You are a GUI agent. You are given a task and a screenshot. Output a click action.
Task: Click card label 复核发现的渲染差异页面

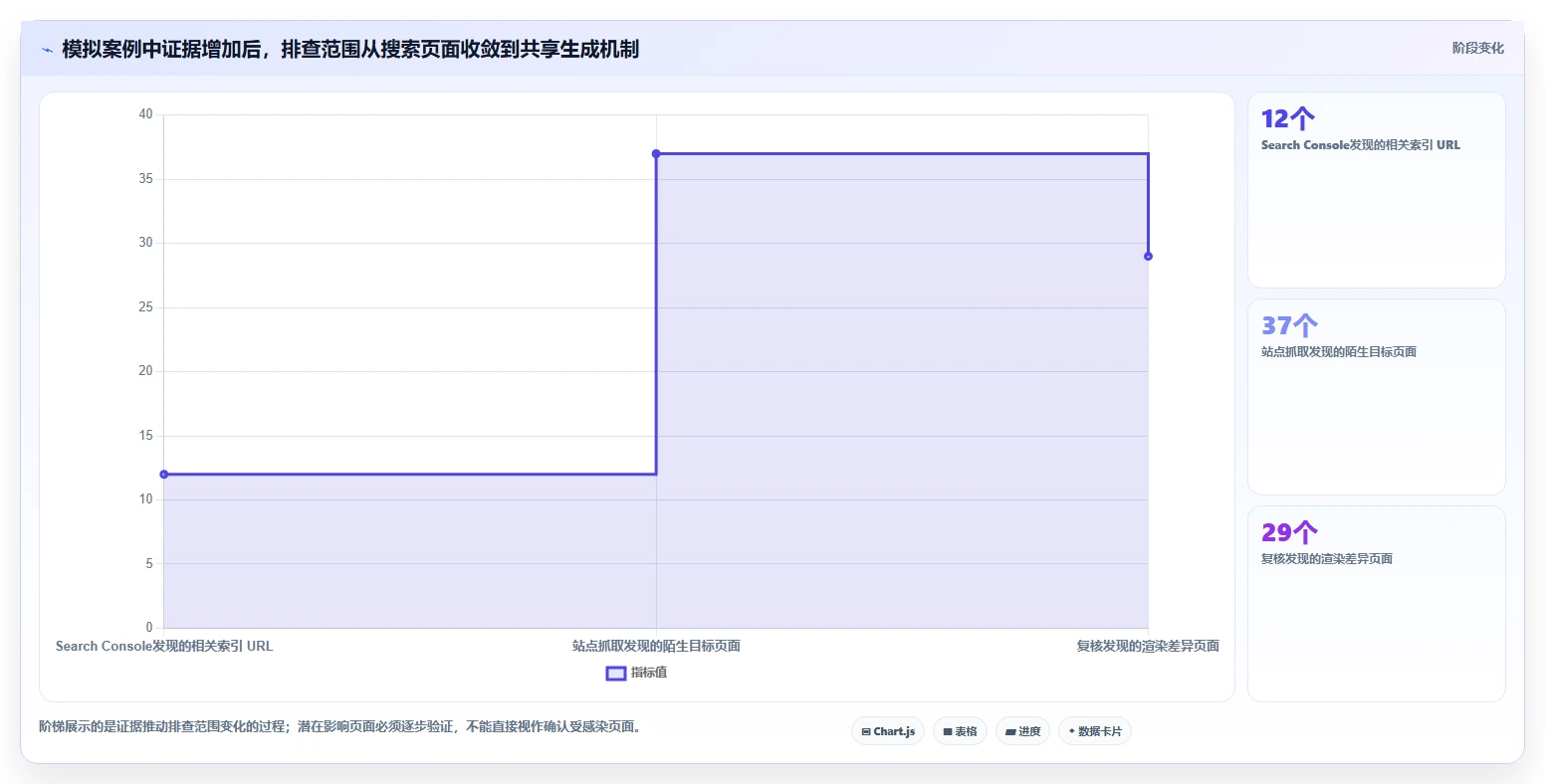point(1327,559)
